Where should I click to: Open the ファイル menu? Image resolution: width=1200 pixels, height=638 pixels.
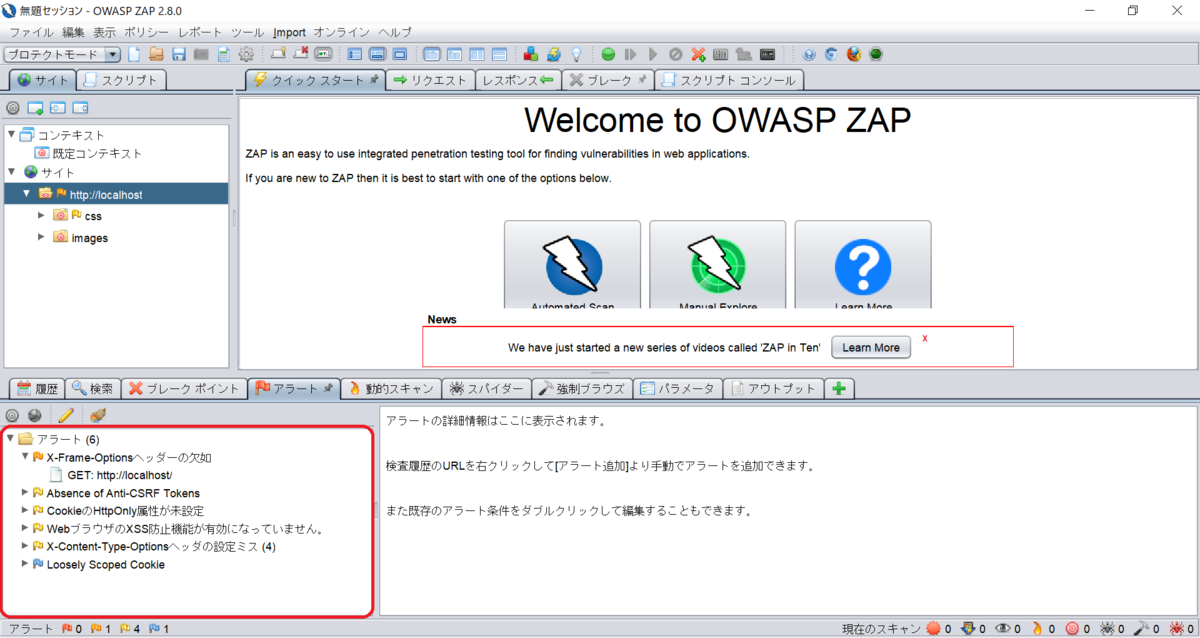[30, 32]
